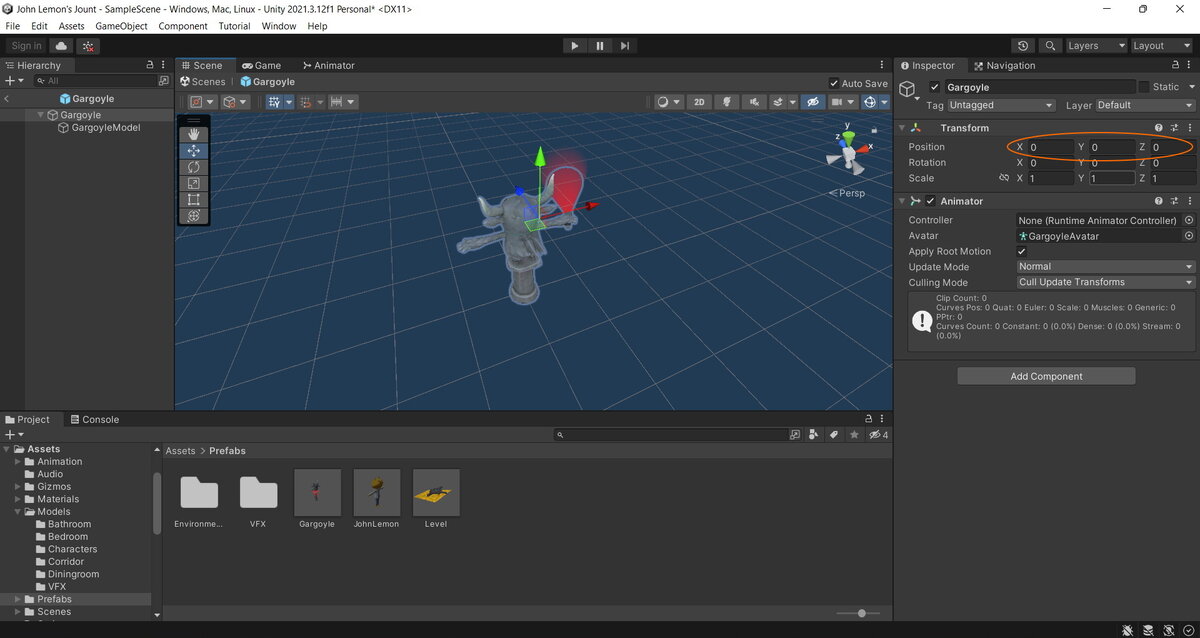Toggle hidden packages visibility in Project

pyautogui.click(x=878, y=435)
